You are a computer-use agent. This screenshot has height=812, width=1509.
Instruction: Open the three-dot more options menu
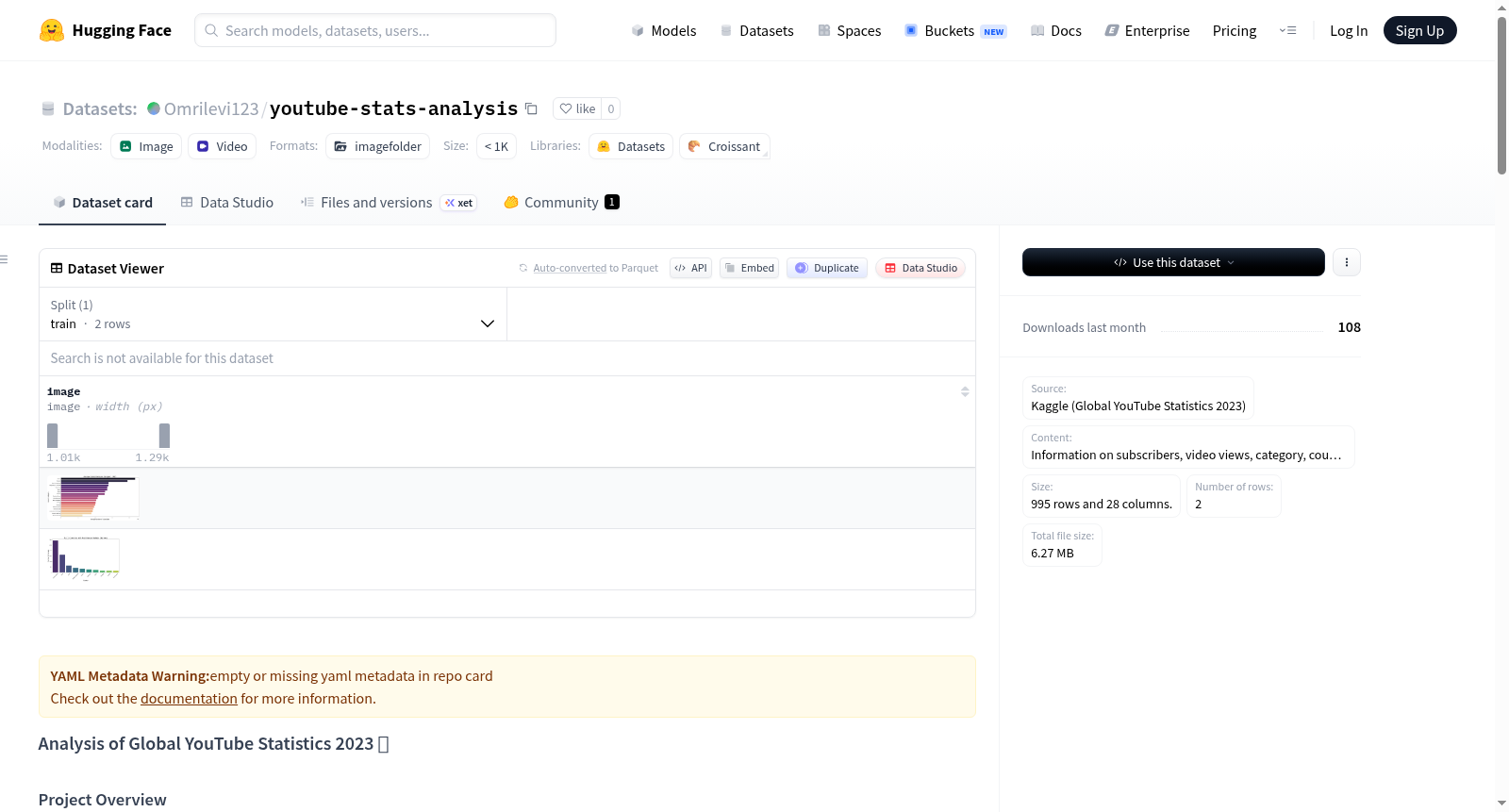pos(1347,262)
